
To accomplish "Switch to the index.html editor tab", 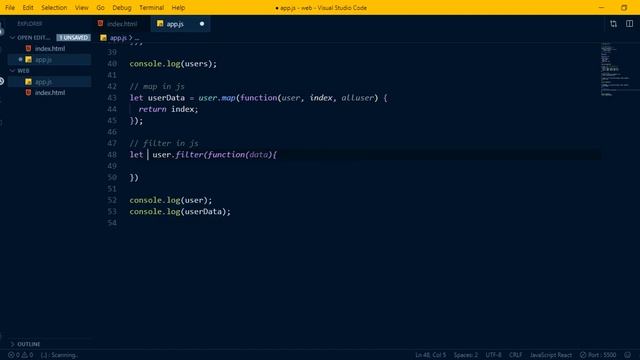I will pyautogui.click(x=122, y=24).
